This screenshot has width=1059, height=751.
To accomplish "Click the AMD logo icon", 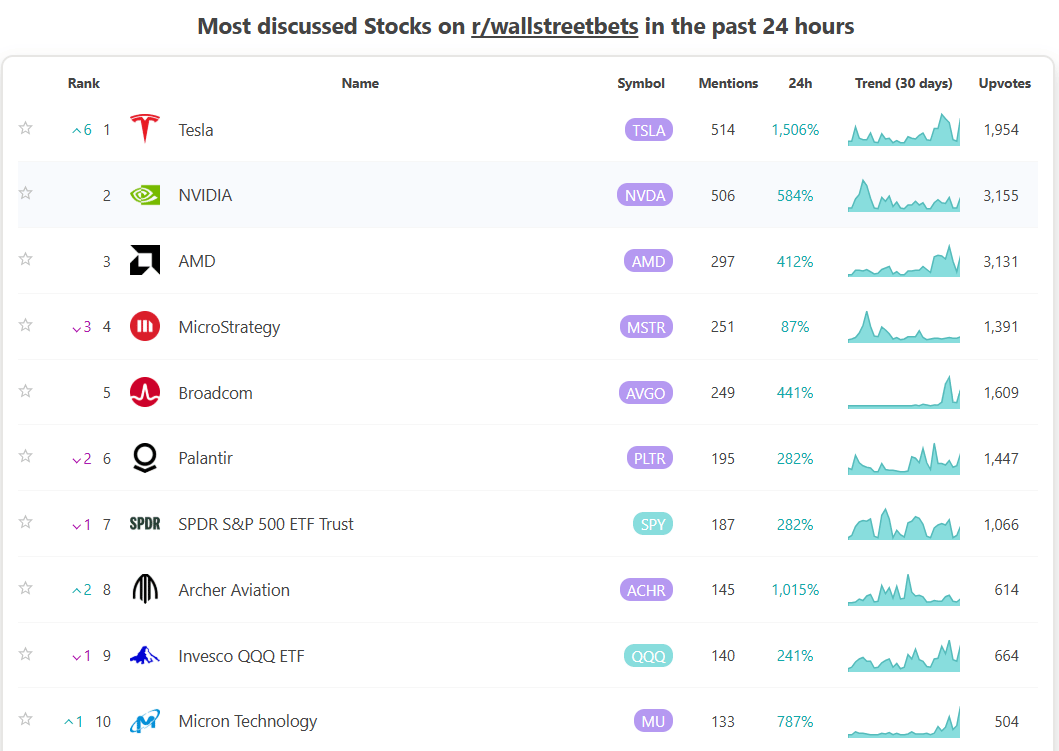I will [145, 260].
